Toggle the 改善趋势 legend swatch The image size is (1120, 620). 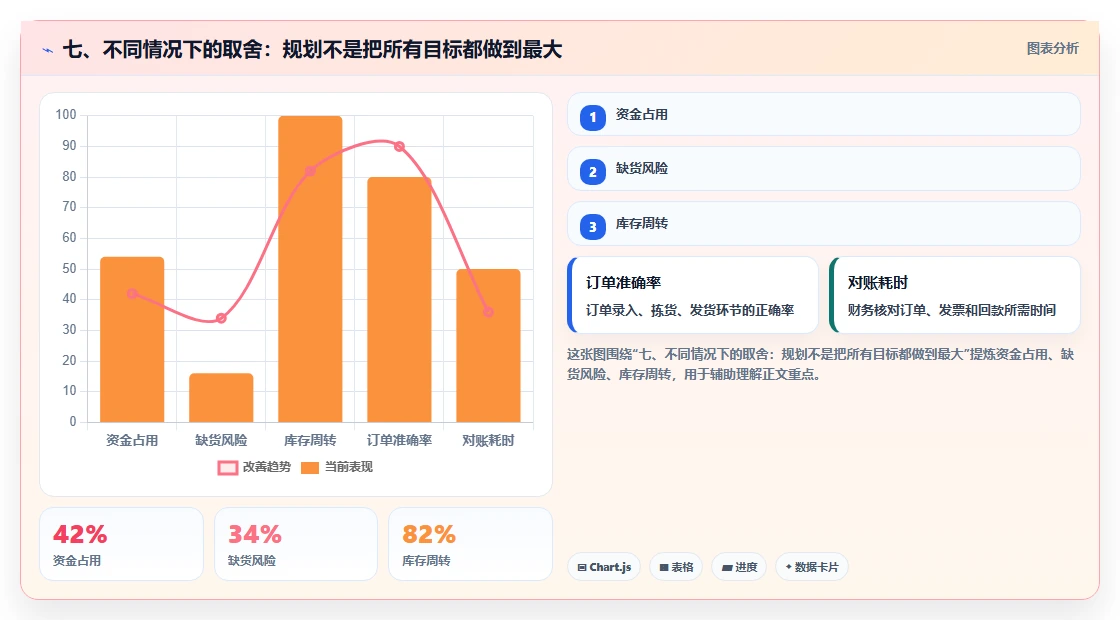[228, 467]
